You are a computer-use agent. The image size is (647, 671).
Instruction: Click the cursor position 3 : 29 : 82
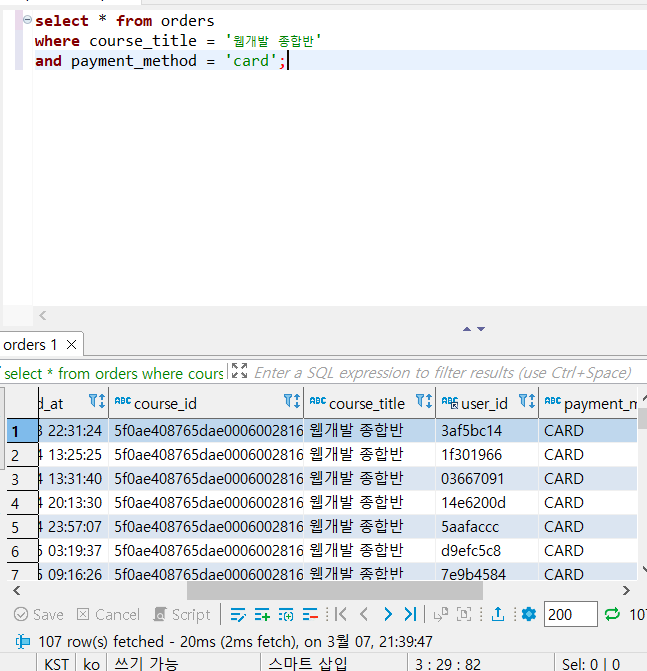[448, 664]
